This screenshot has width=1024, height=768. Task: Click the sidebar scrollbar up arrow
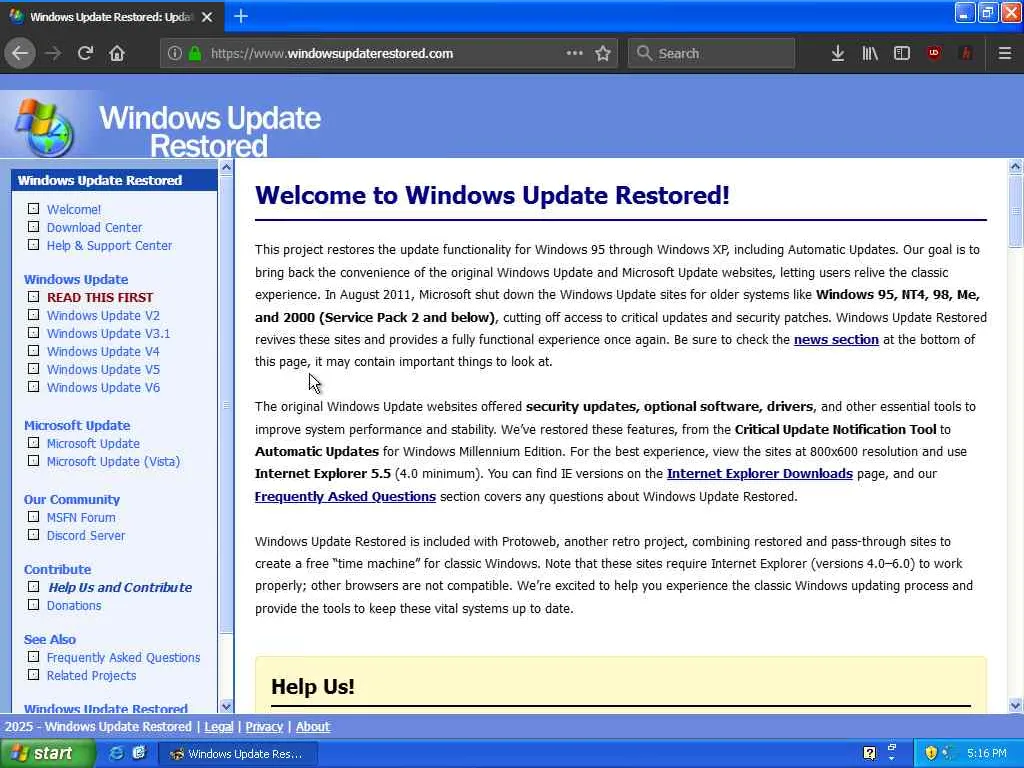click(226, 167)
